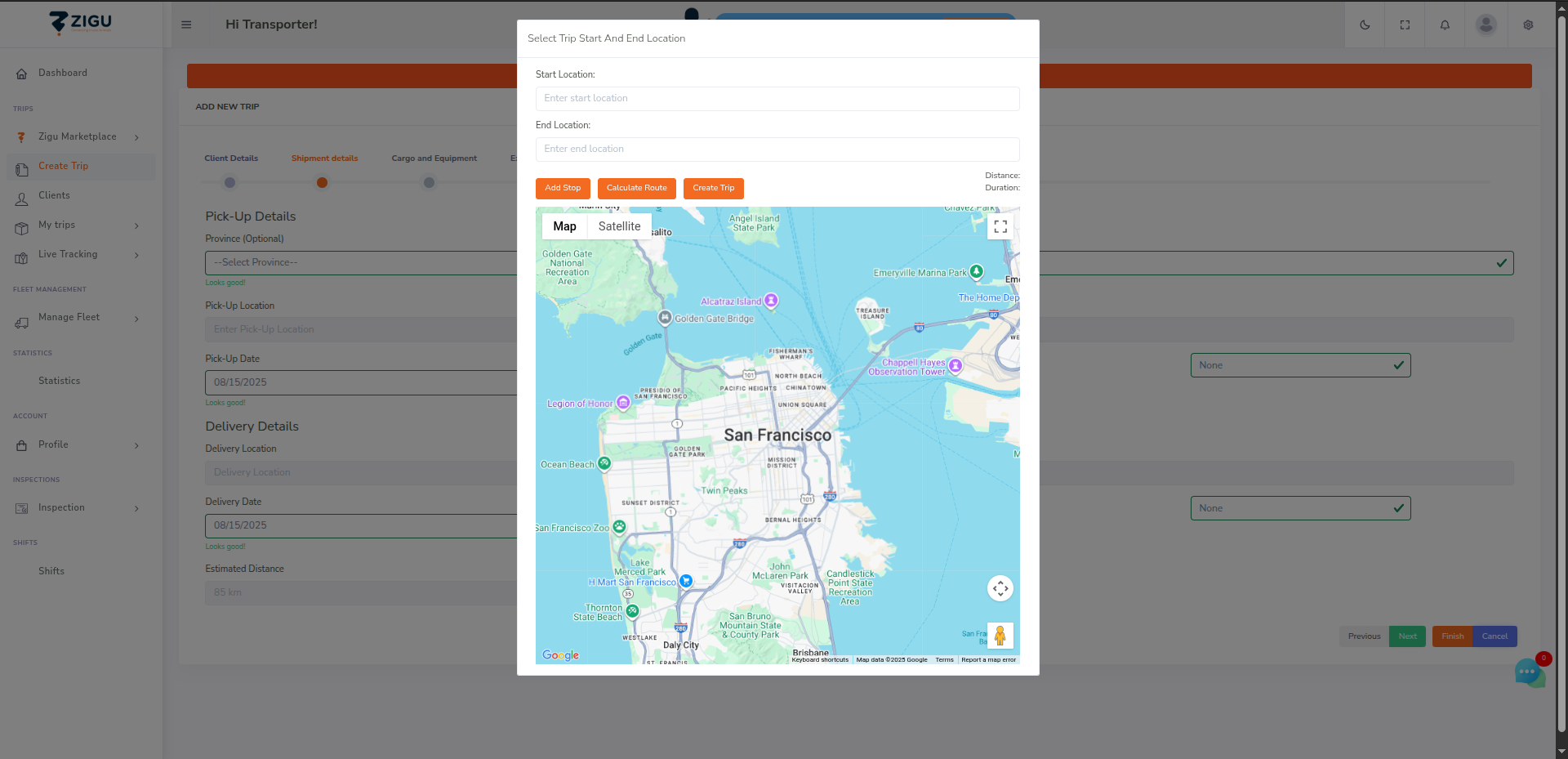Open map camera controls

pyautogui.click(x=1000, y=588)
